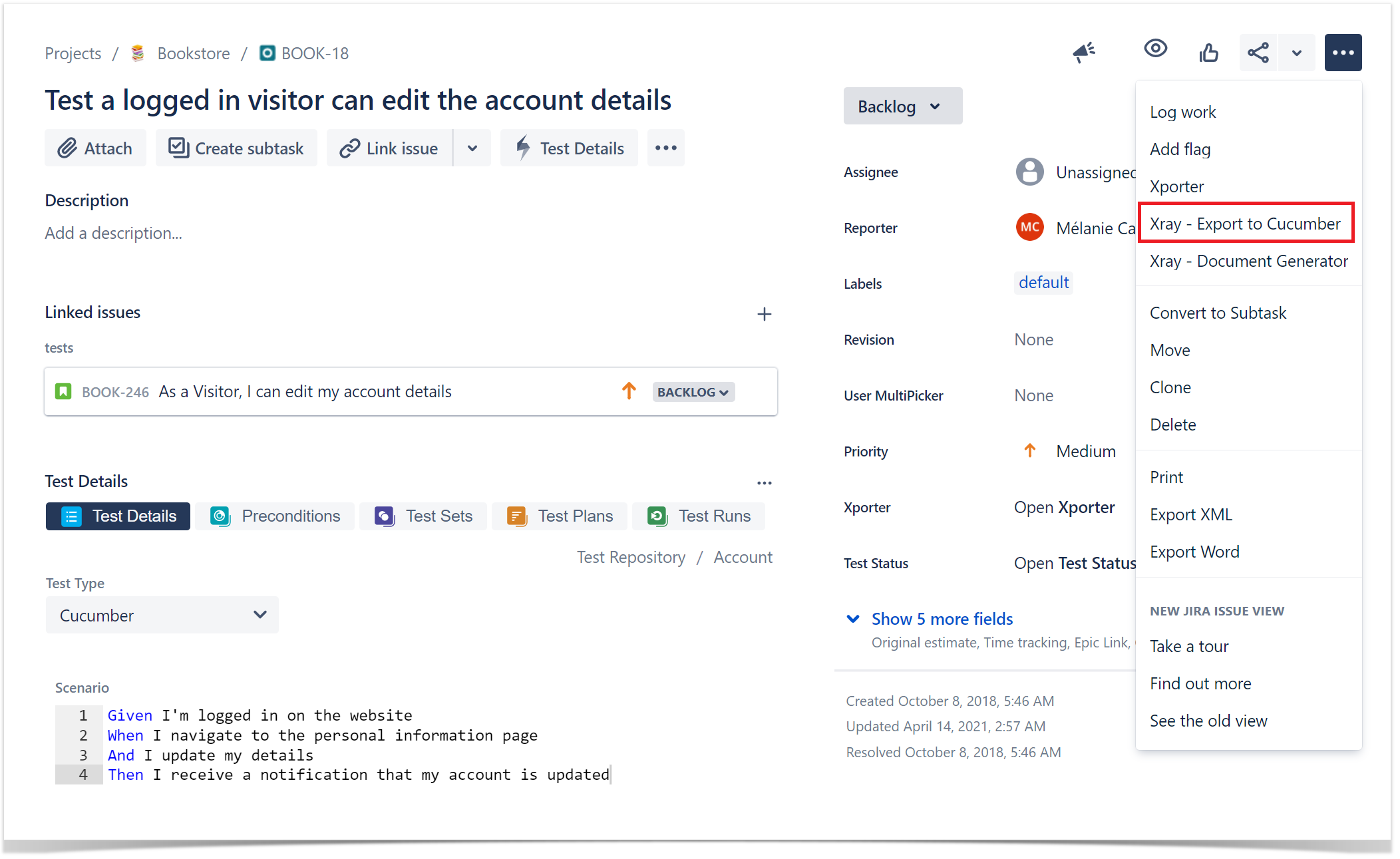Expand Show 5 more fields
The height and width of the screenshot is (859, 1400).
930,619
